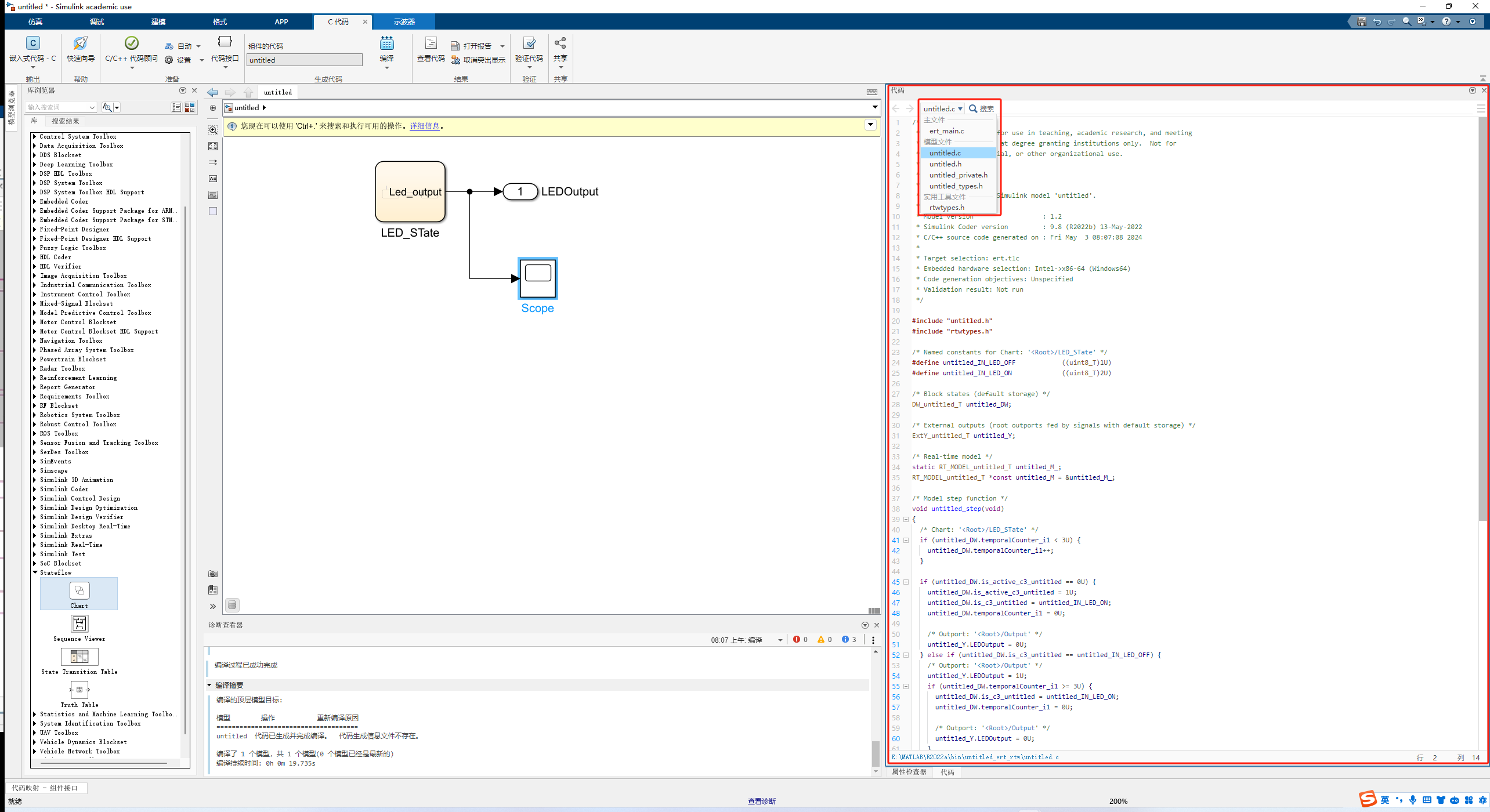The width and height of the screenshot is (1490, 812).
Task: Click the area box icon on palette
Action: pyautogui.click(x=213, y=211)
